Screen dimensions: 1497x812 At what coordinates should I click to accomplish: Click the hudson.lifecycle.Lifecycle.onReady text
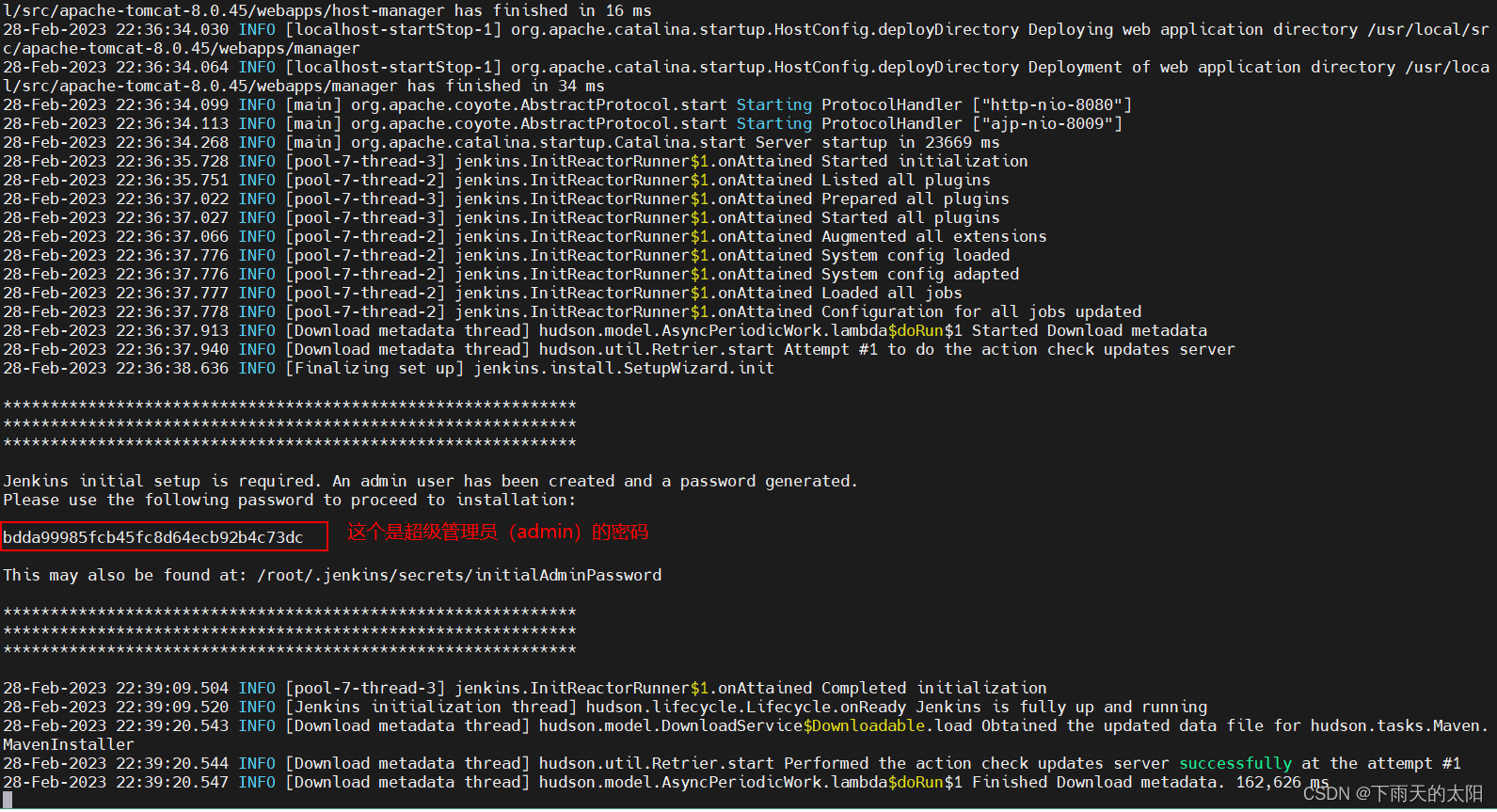coord(746,707)
